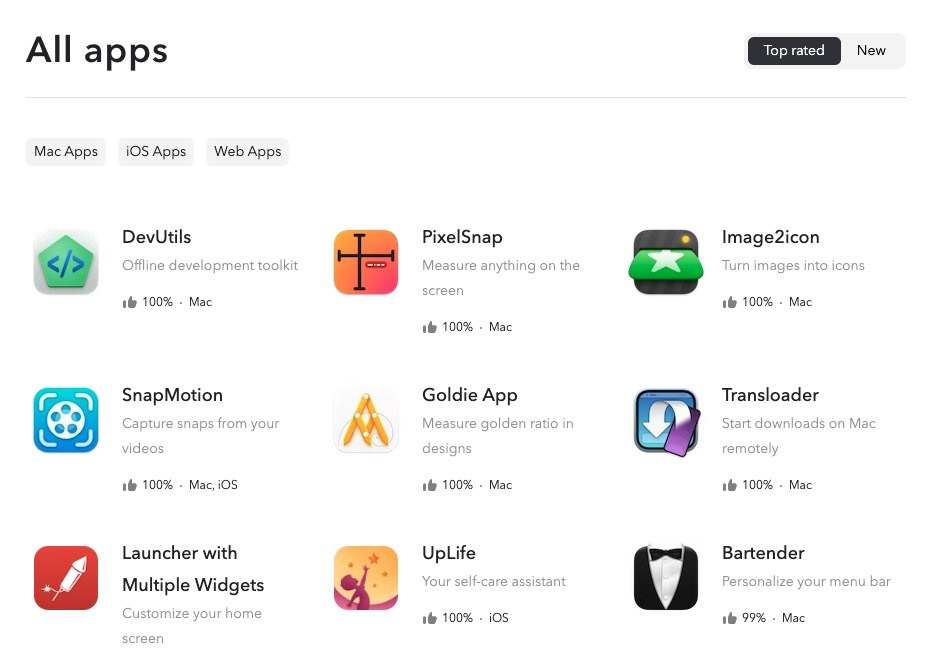Click the PixelSnap orange measuring icon
This screenshot has width=933, height=648.
[x=366, y=262]
